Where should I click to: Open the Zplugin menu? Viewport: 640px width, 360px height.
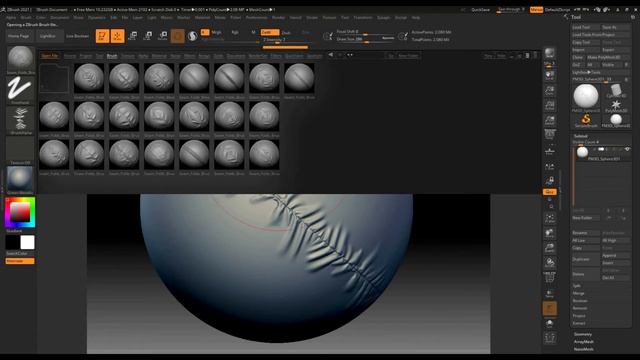coord(383,18)
